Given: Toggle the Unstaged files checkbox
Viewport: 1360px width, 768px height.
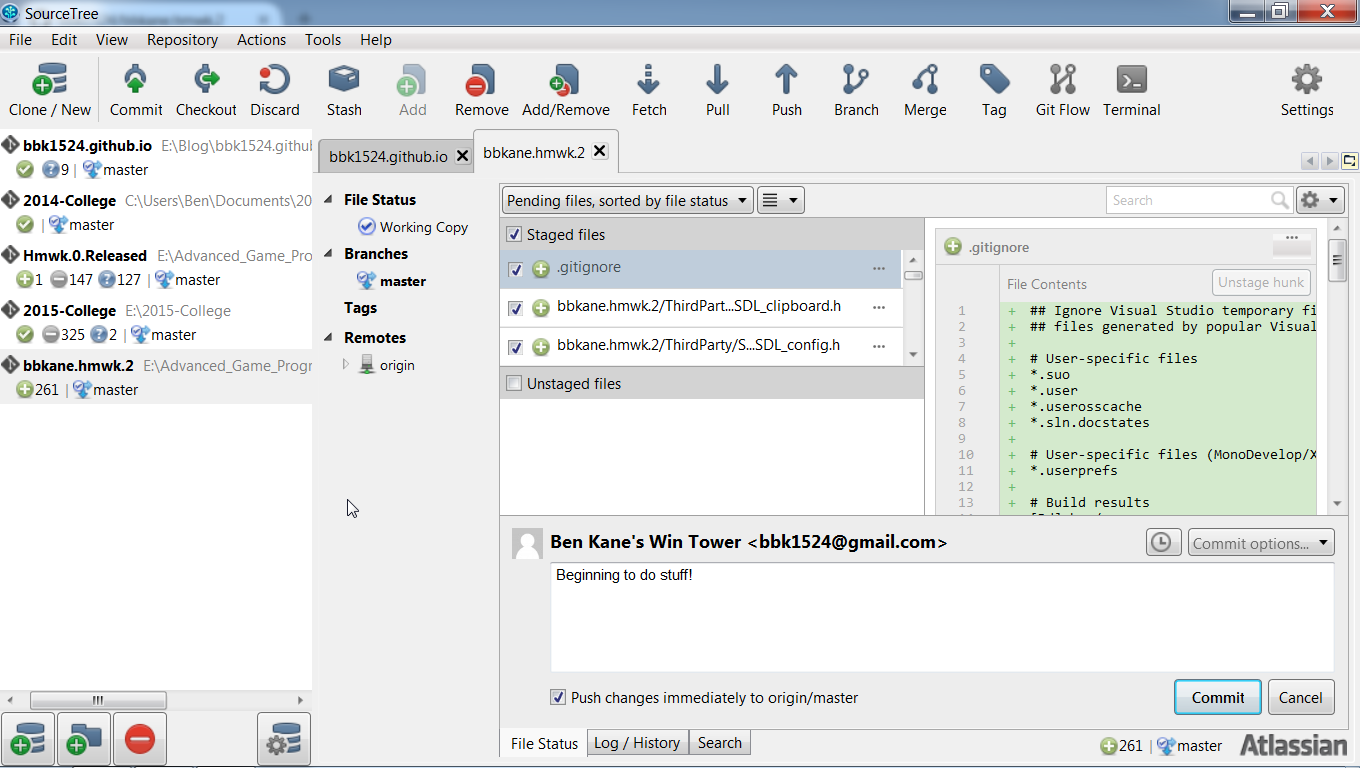Looking at the screenshot, I should coord(514,383).
